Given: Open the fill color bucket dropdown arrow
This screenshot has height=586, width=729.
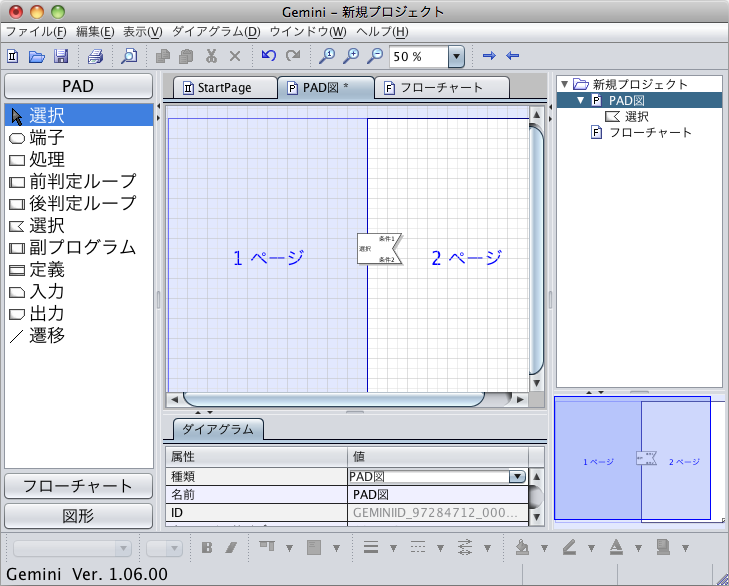Looking at the screenshot, I should [x=544, y=548].
